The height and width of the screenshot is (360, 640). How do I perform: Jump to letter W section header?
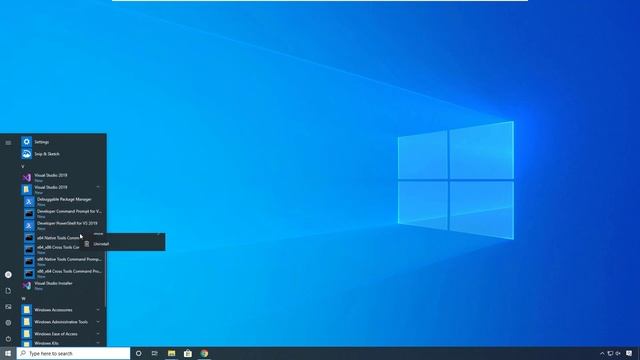[x=23, y=298]
